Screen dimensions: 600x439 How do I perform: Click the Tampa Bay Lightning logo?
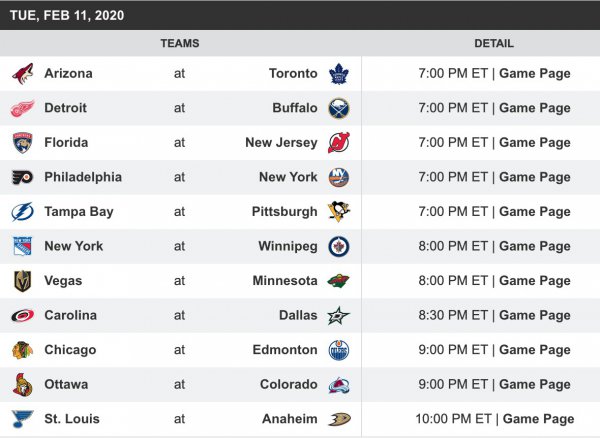(x=22, y=211)
